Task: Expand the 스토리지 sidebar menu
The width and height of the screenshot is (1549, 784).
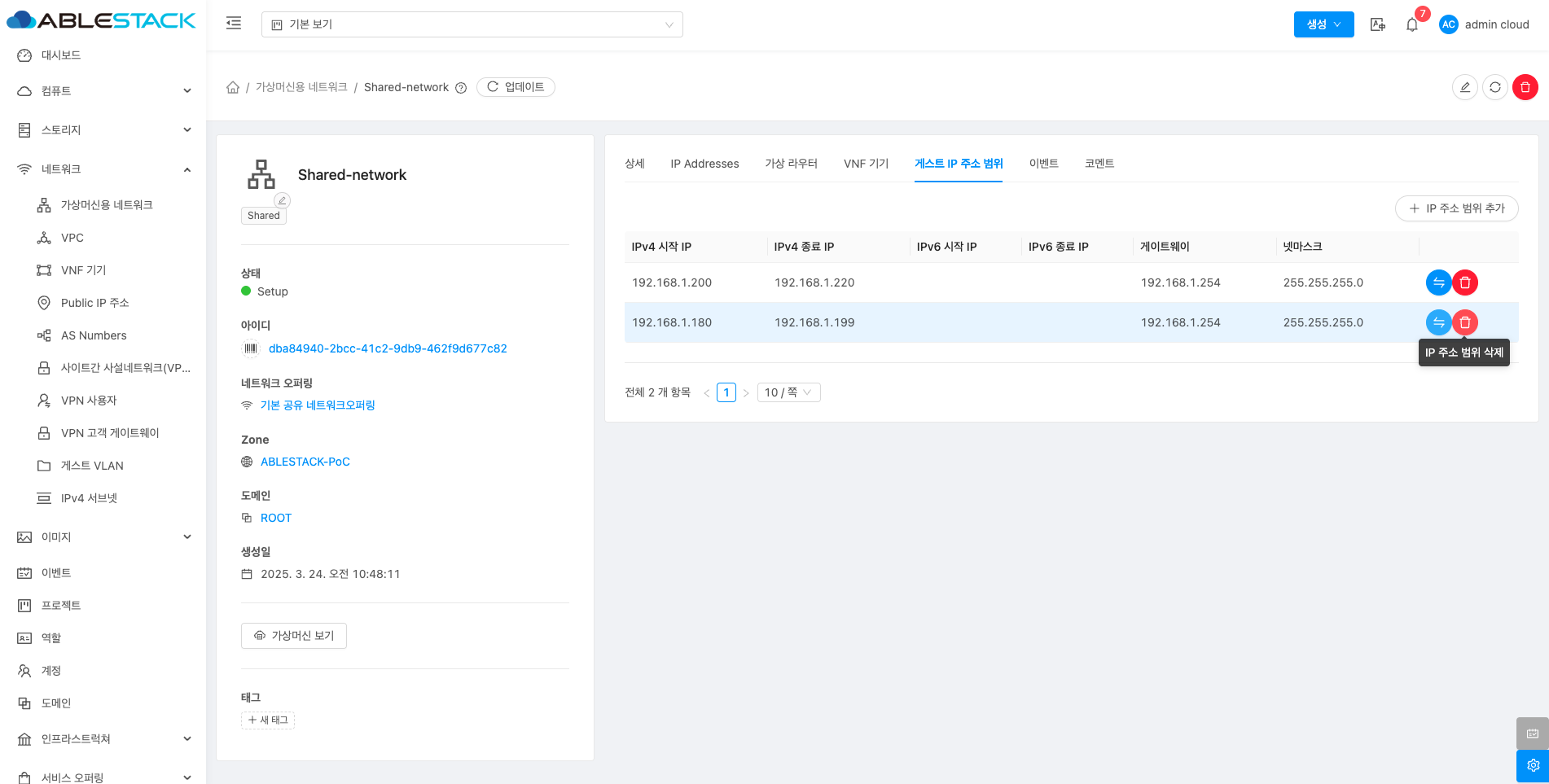Action: (104, 130)
